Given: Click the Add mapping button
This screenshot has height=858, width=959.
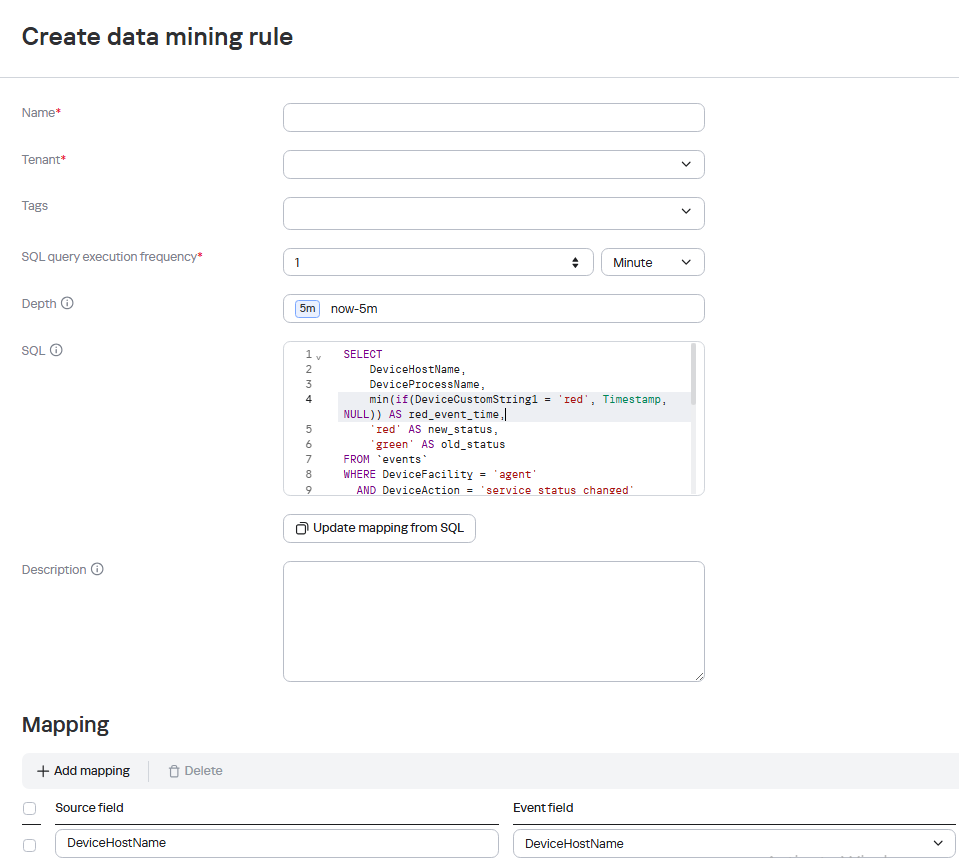Looking at the screenshot, I should 84,771.
